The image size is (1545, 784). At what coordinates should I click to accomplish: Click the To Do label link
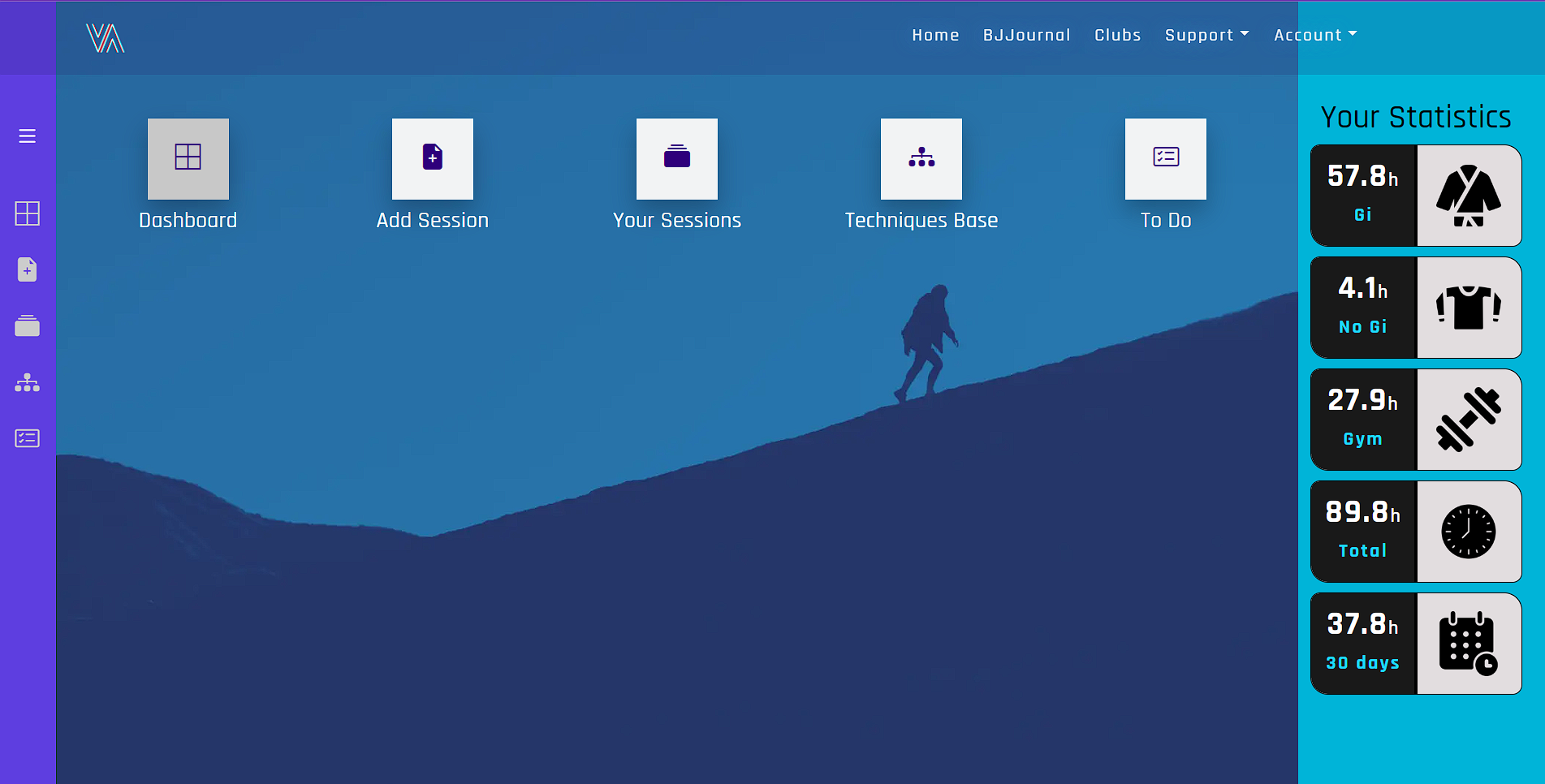(1166, 220)
